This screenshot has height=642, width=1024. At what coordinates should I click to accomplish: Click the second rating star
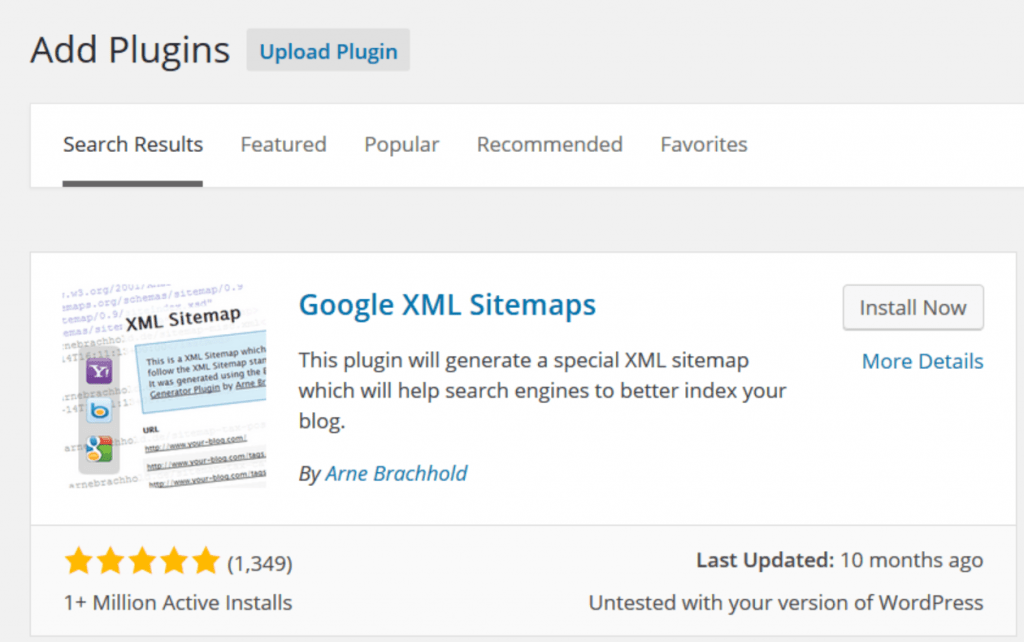coord(110,561)
